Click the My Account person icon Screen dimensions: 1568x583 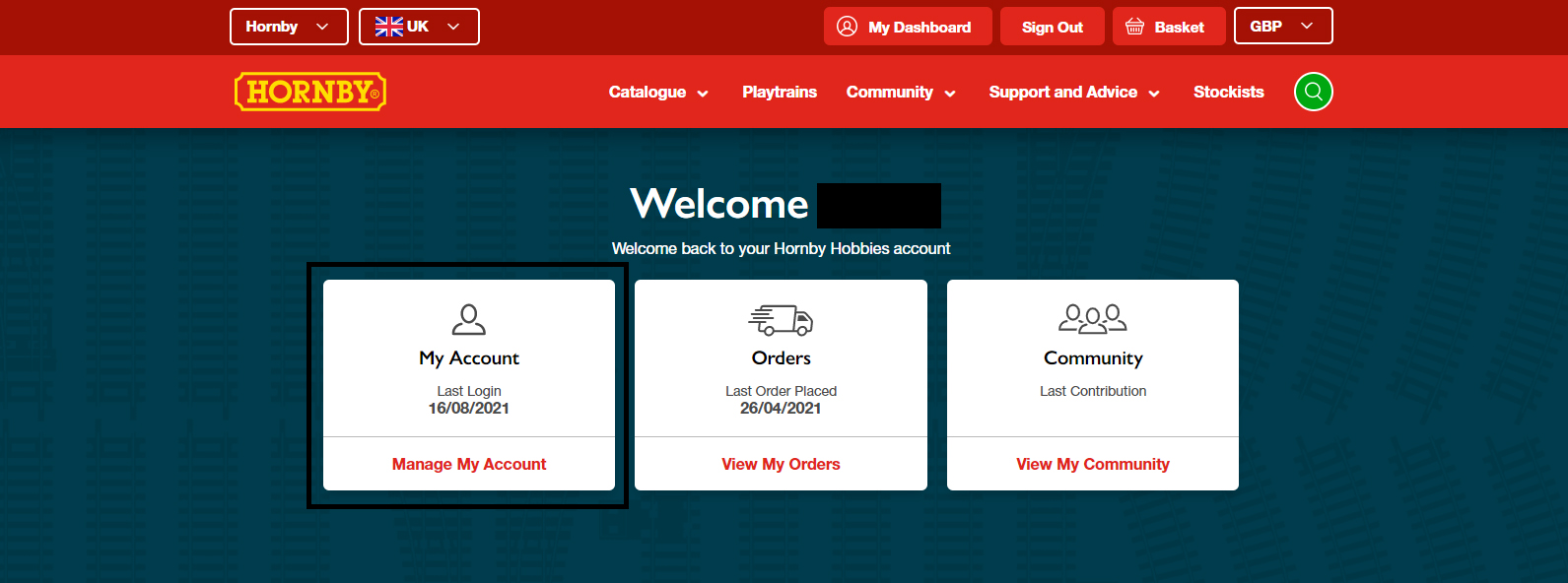469,319
